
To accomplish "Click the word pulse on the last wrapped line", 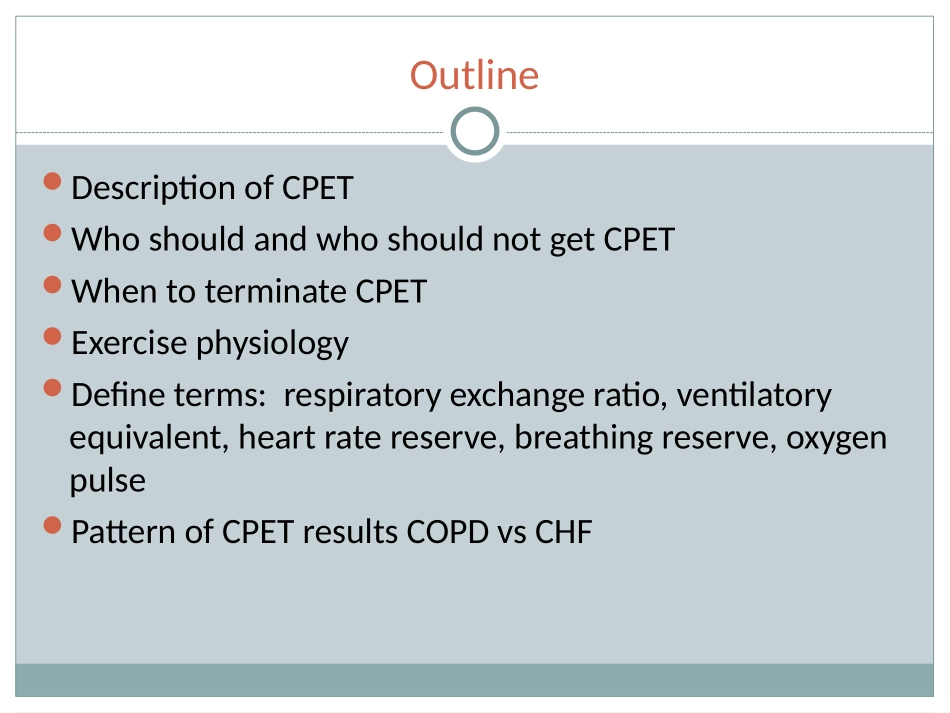I will [x=107, y=481].
